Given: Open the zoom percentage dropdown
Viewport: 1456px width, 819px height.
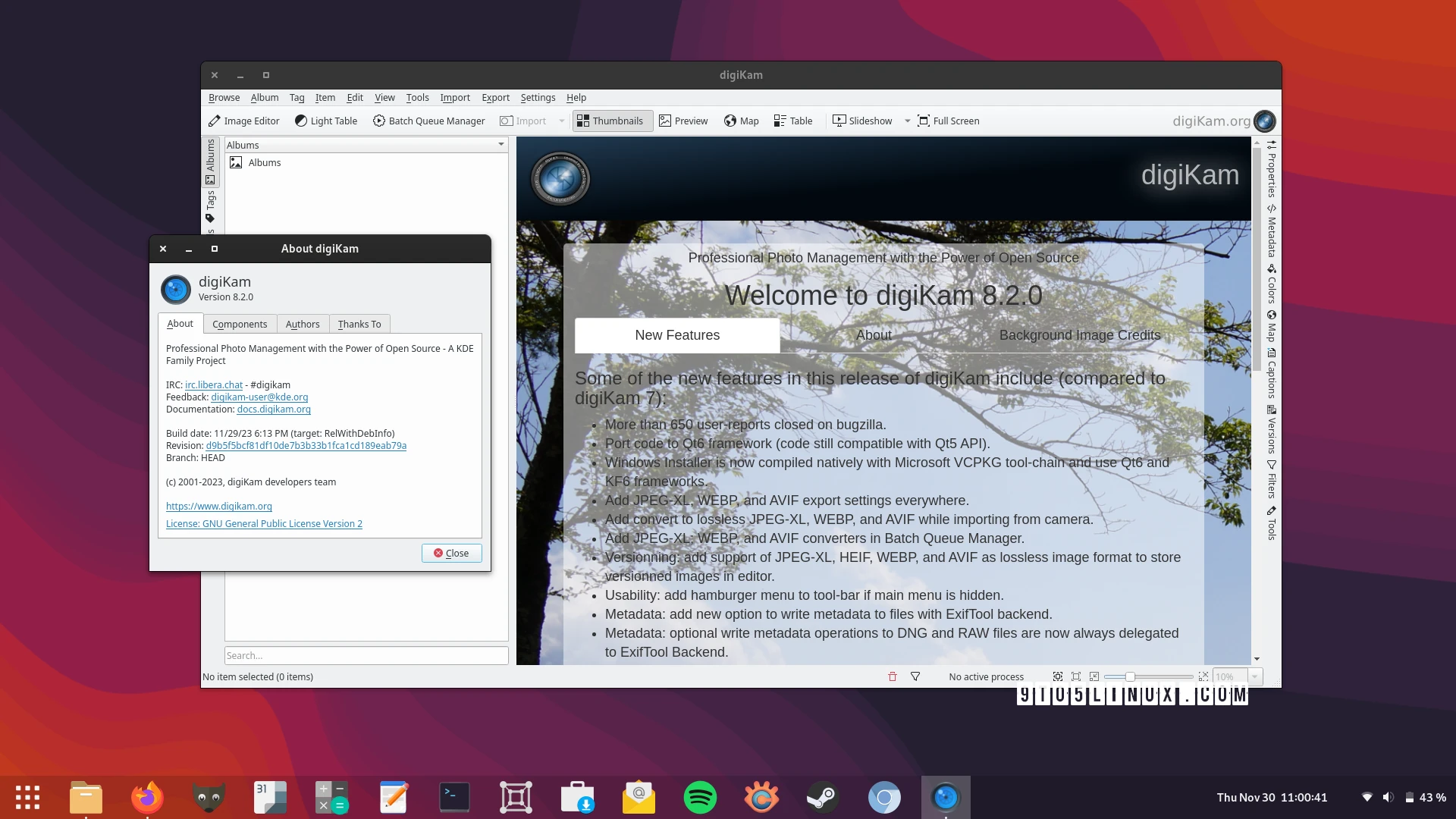Looking at the screenshot, I should pyautogui.click(x=1255, y=676).
